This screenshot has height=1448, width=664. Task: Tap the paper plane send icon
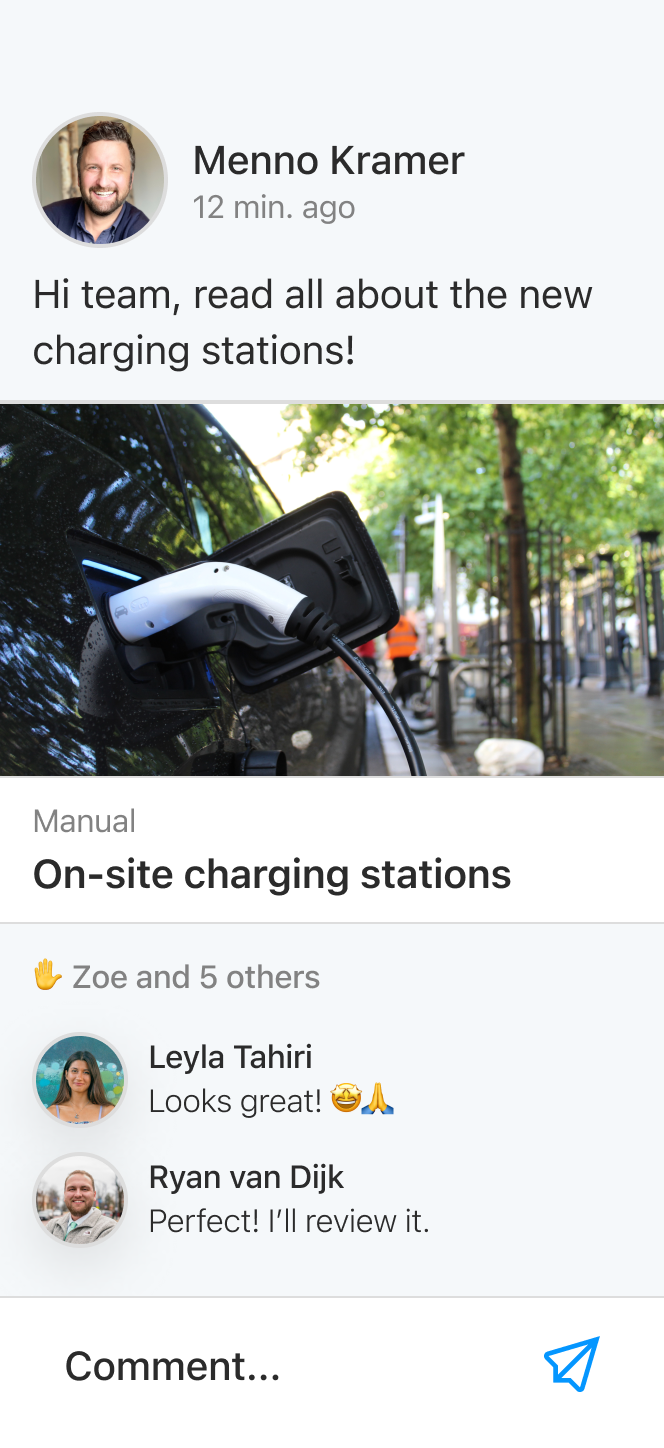pos(571,1365)
